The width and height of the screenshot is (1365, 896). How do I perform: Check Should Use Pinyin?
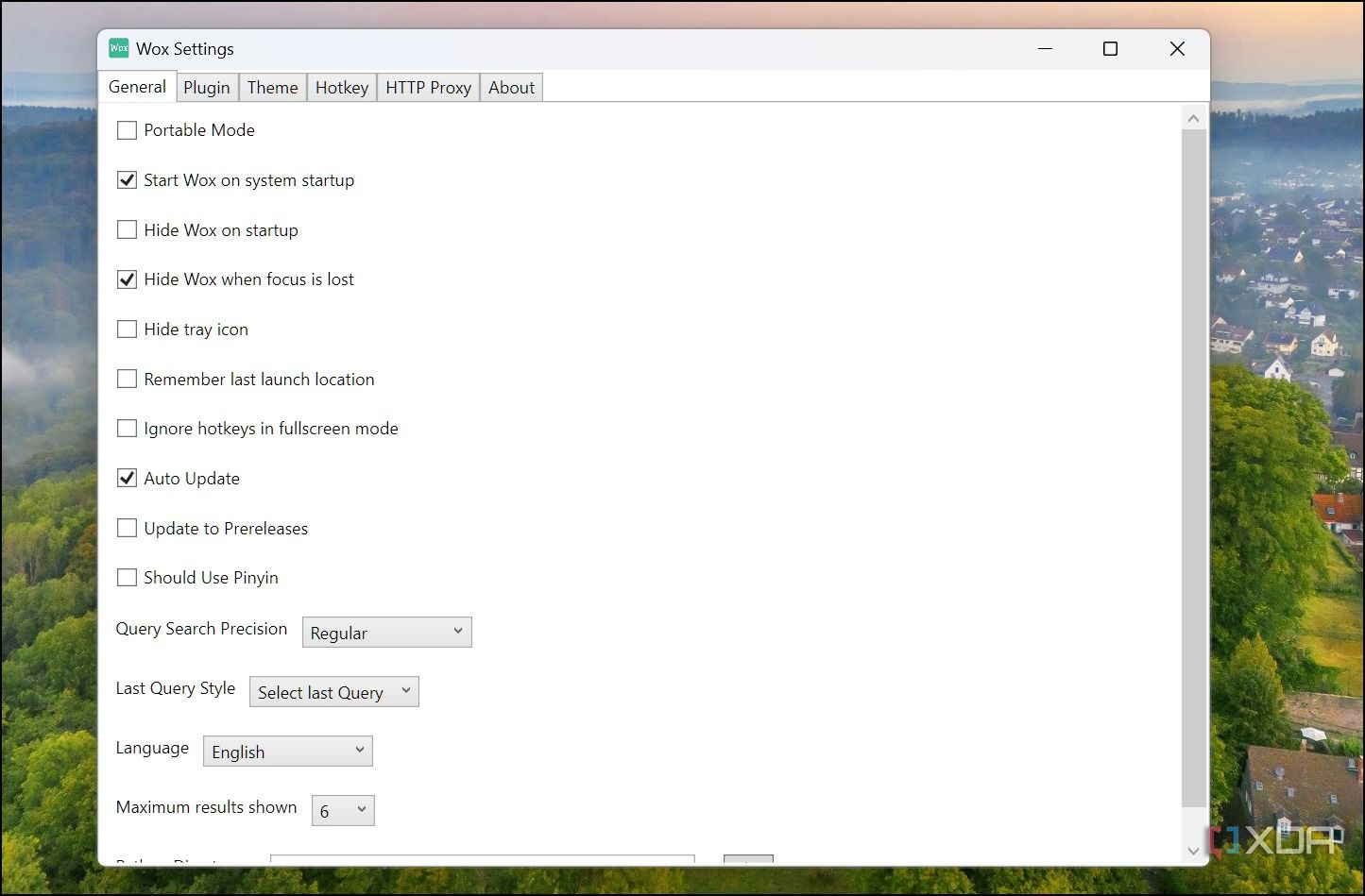127,577
